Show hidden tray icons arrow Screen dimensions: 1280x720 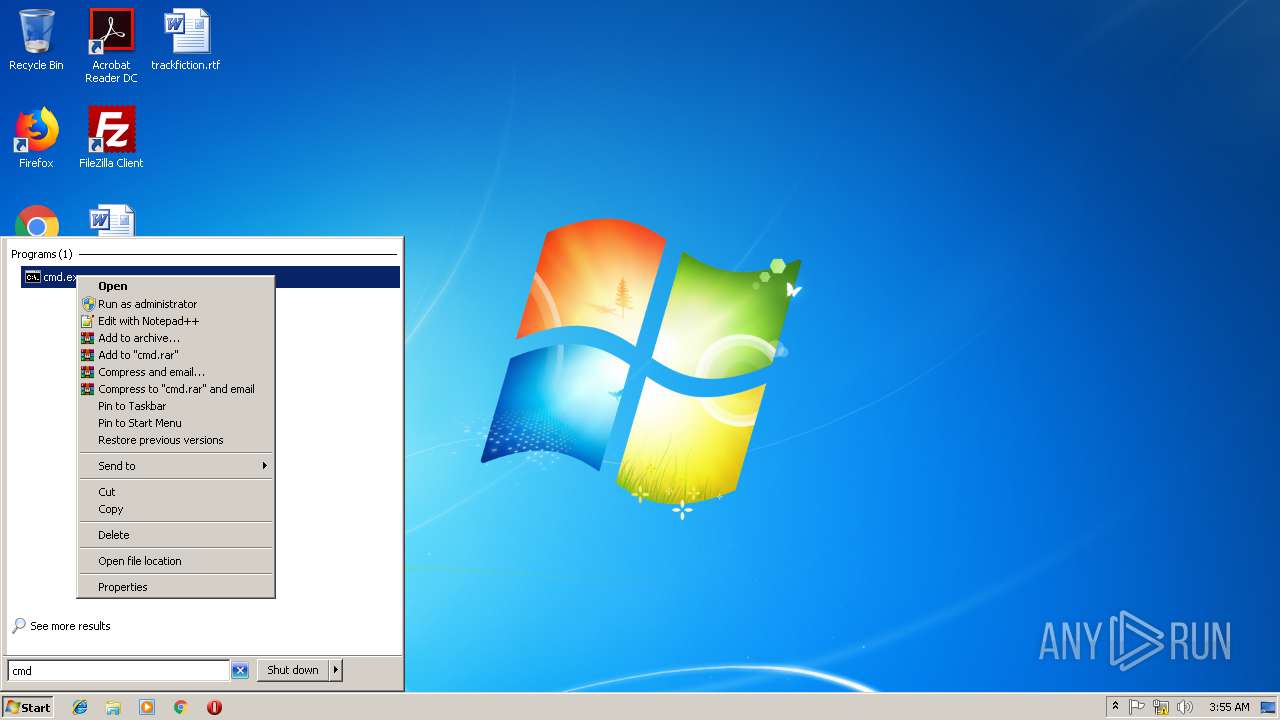pyautogui.click(x=1115, y=707)
